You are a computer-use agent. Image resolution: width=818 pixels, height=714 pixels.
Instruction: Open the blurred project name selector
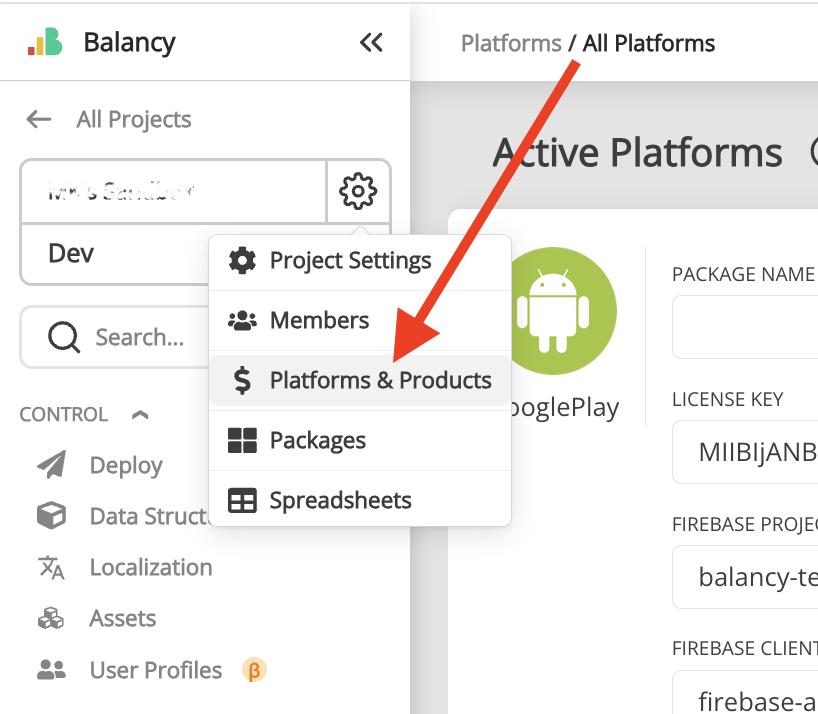174,191
